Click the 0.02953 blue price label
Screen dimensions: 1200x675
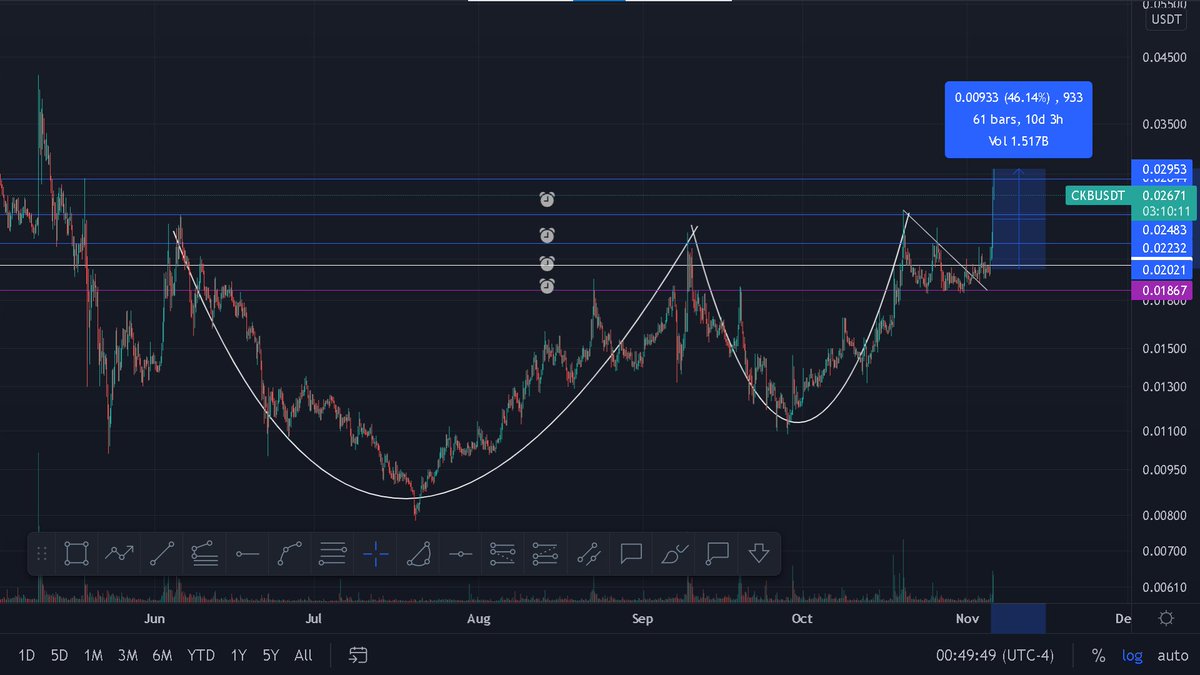pyautogui.click(x=1164, y=167)
